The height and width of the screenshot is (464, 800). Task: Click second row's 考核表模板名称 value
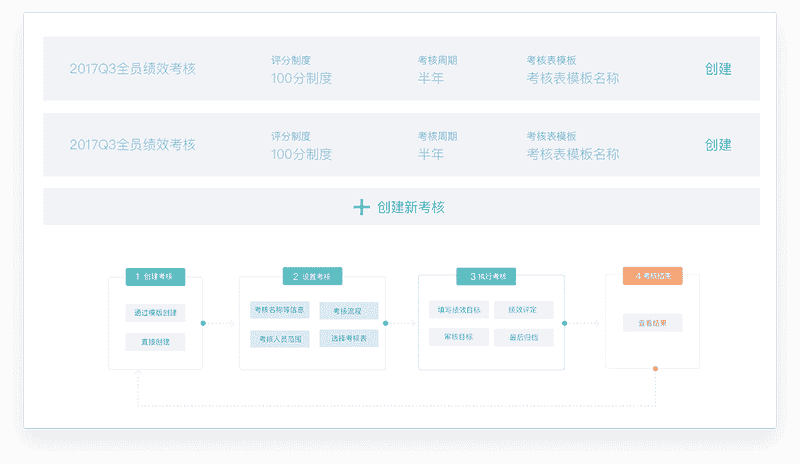[x=573, y=154]
